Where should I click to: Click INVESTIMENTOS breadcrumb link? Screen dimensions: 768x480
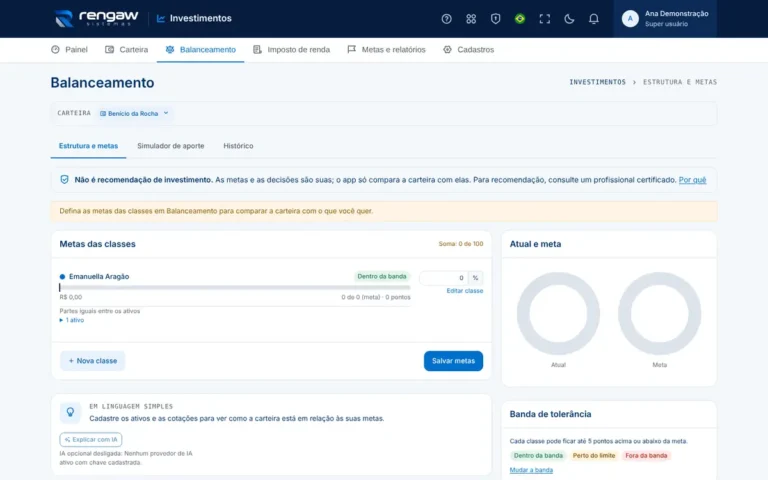tap(598, 82)
